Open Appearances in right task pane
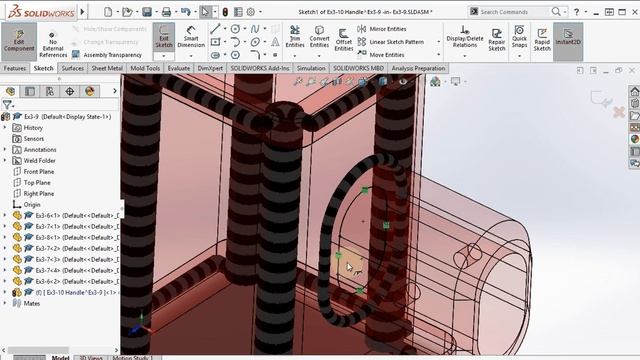 (x=634, y=139)
